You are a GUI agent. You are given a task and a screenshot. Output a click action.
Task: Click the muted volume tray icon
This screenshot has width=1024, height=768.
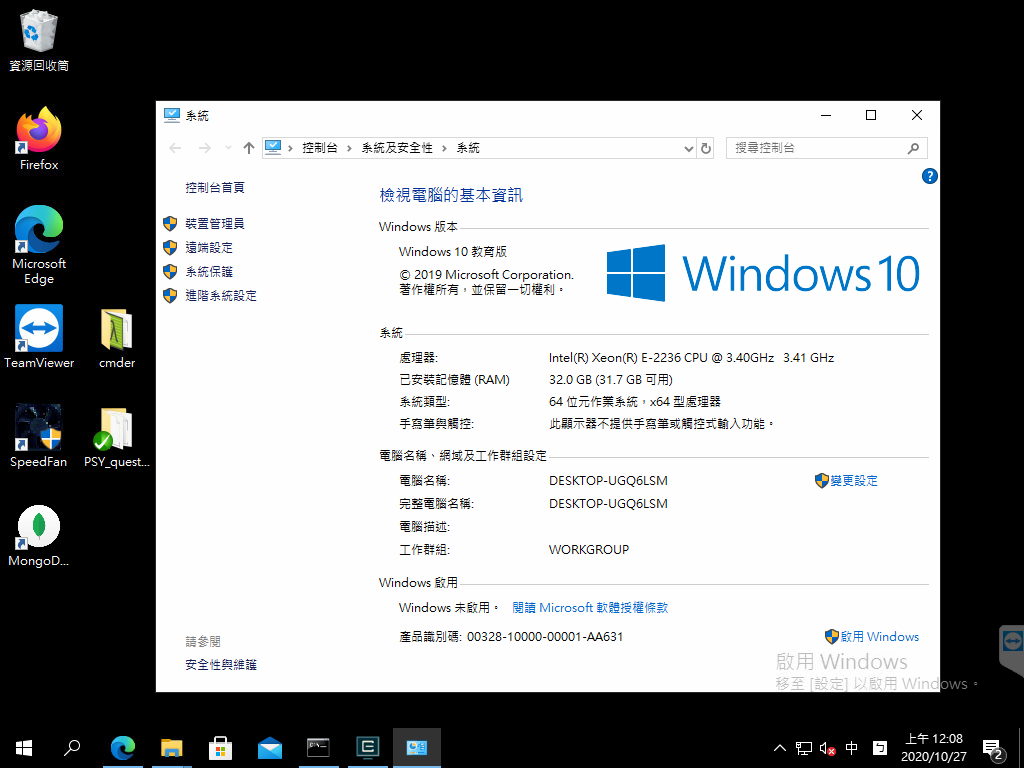click(x=827, y=748)
